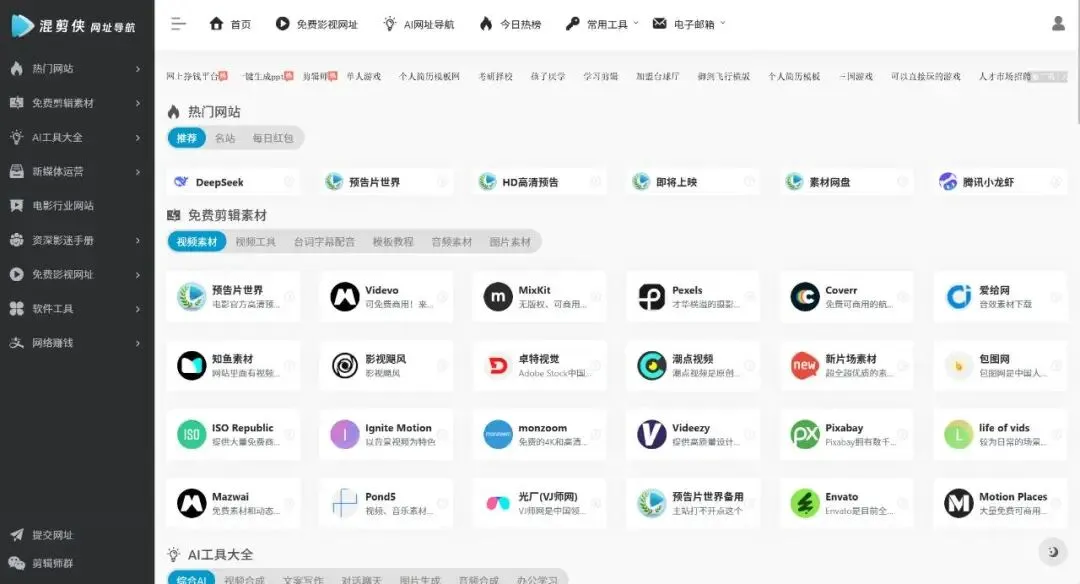Open the 常用工具 dropdown menu
The image size is (1080, 584).
[x=602, y=24]
